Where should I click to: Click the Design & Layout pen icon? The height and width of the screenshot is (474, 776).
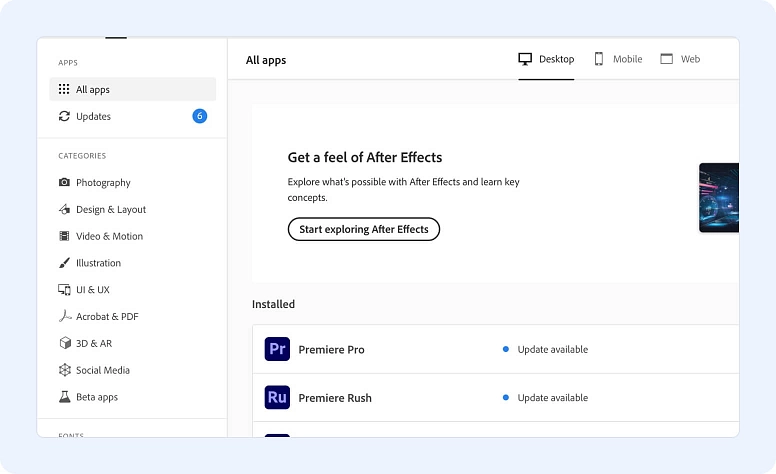(x=64, y=210)
